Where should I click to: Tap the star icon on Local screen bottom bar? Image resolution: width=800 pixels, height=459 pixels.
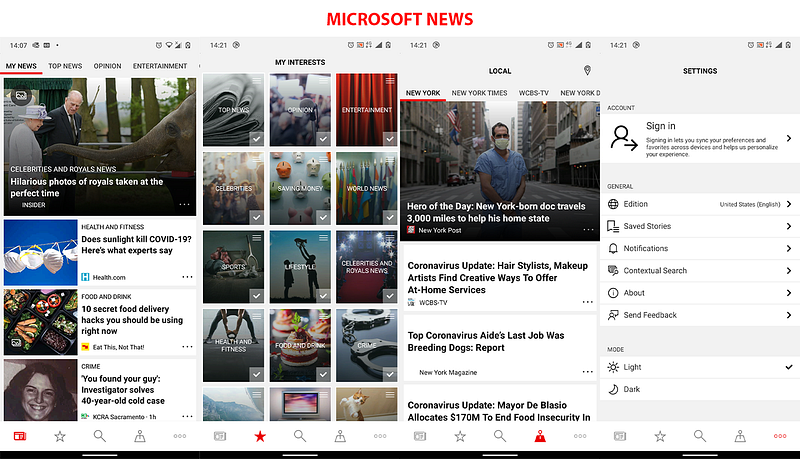[x=460, y=436]
